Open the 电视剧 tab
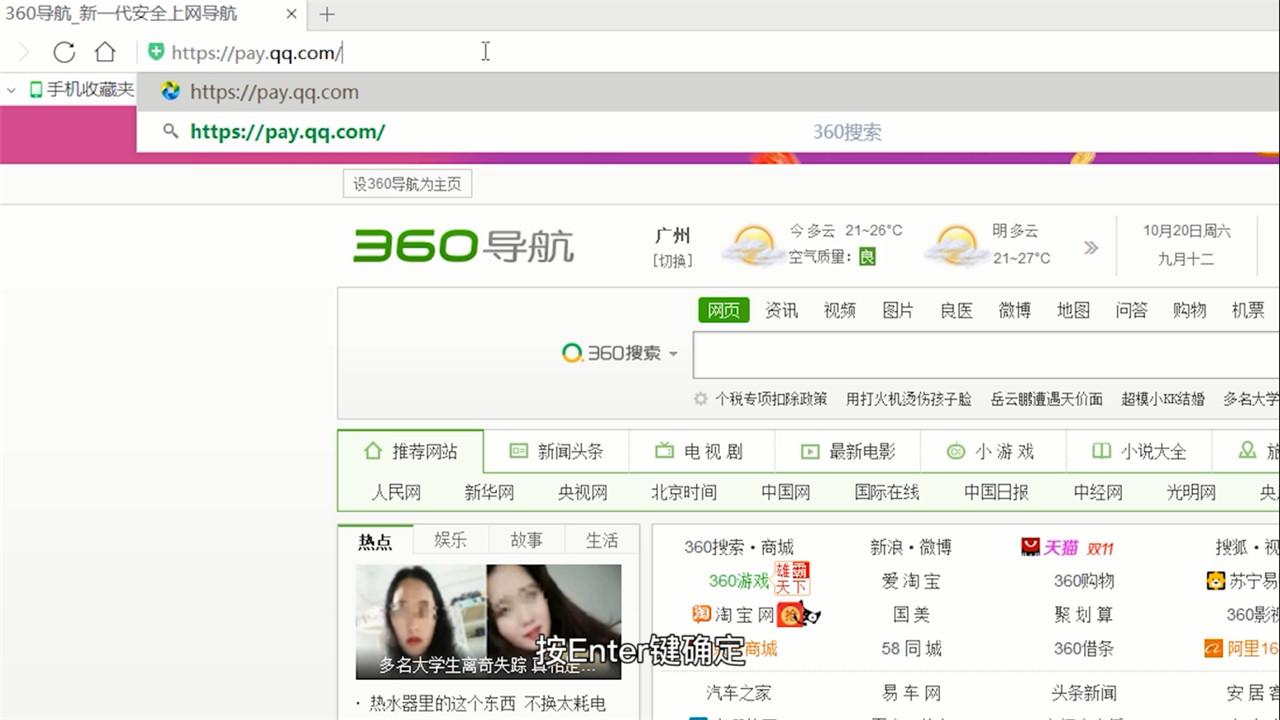Screen dimensions: 1280x720 coord(702,451)
